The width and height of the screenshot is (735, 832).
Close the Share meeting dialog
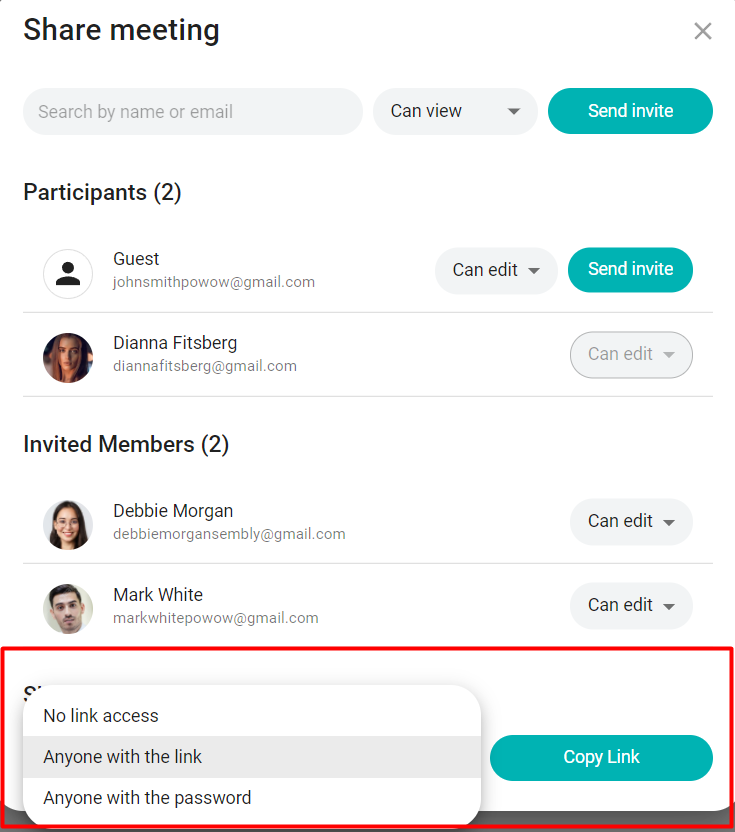coord(703,31)
